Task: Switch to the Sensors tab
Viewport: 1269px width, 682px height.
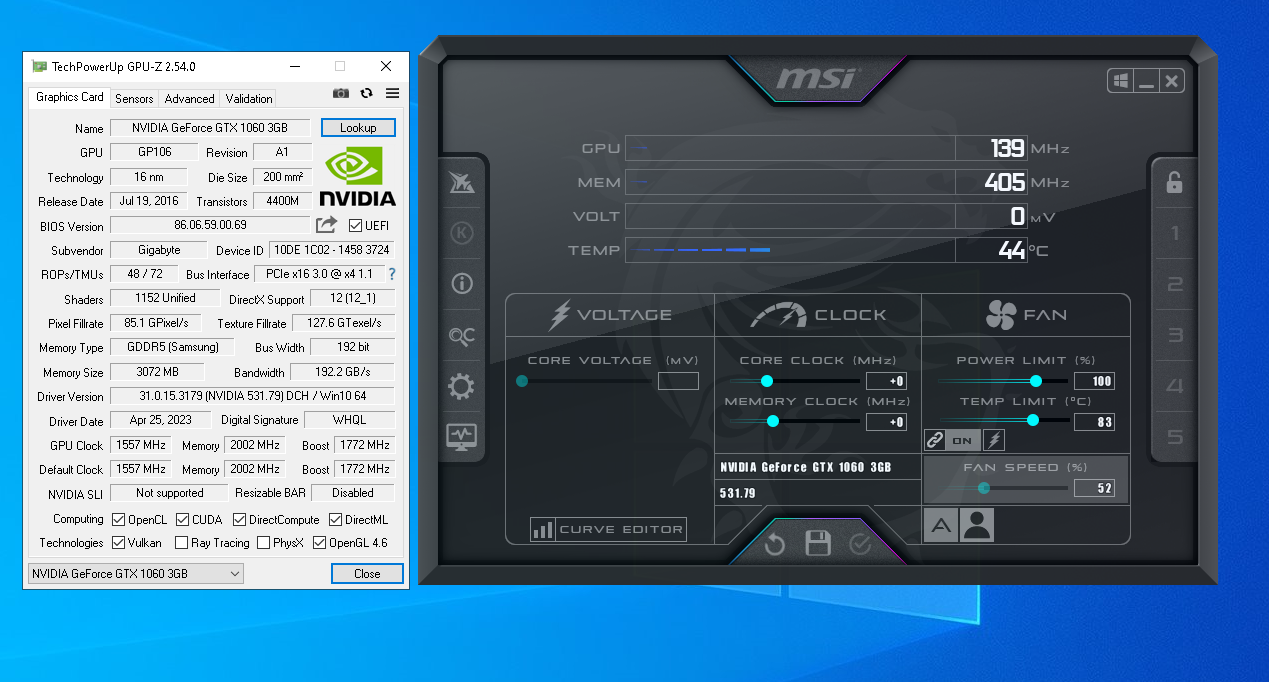Action: pos(134,98)
